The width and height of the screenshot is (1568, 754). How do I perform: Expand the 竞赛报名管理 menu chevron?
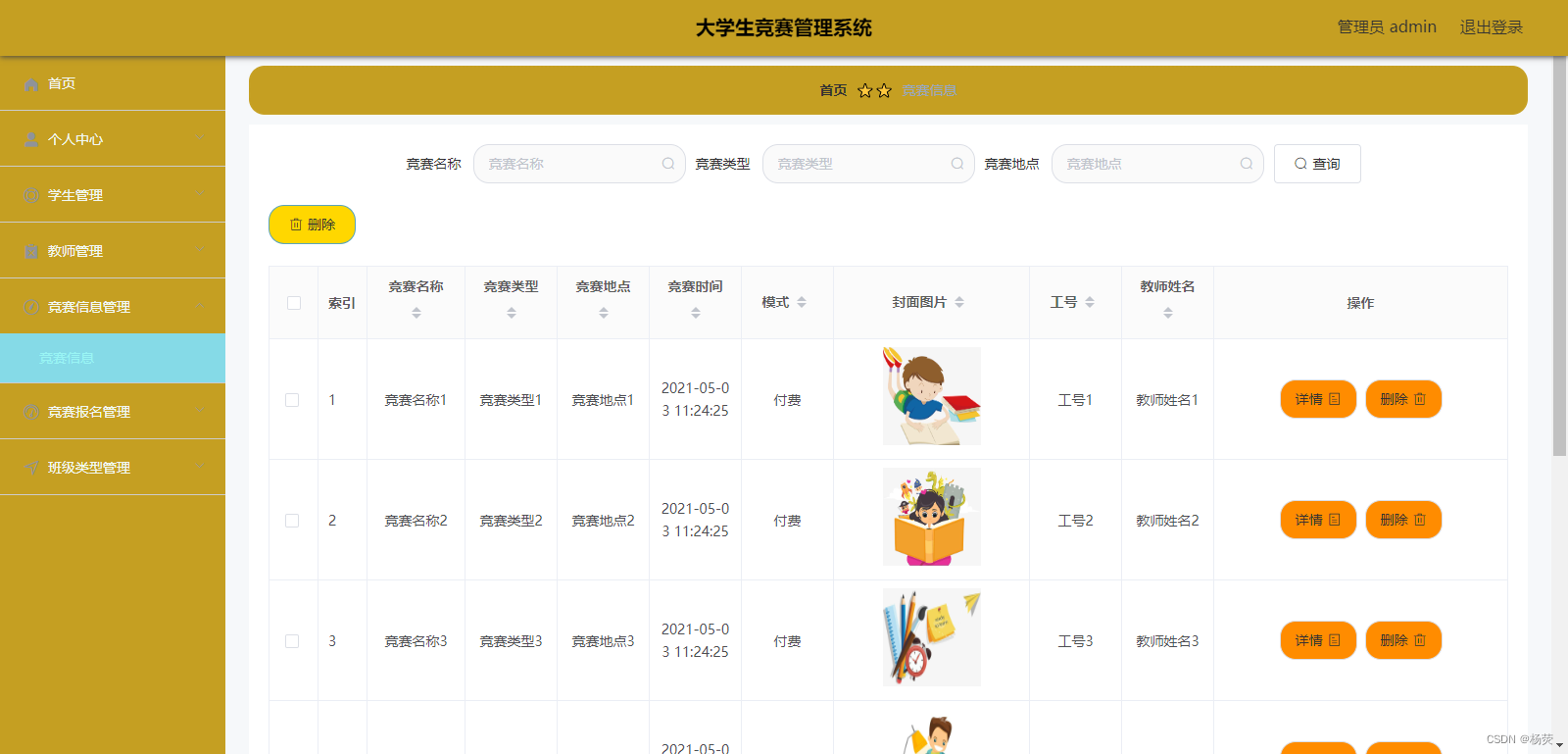tap(200, 411)
